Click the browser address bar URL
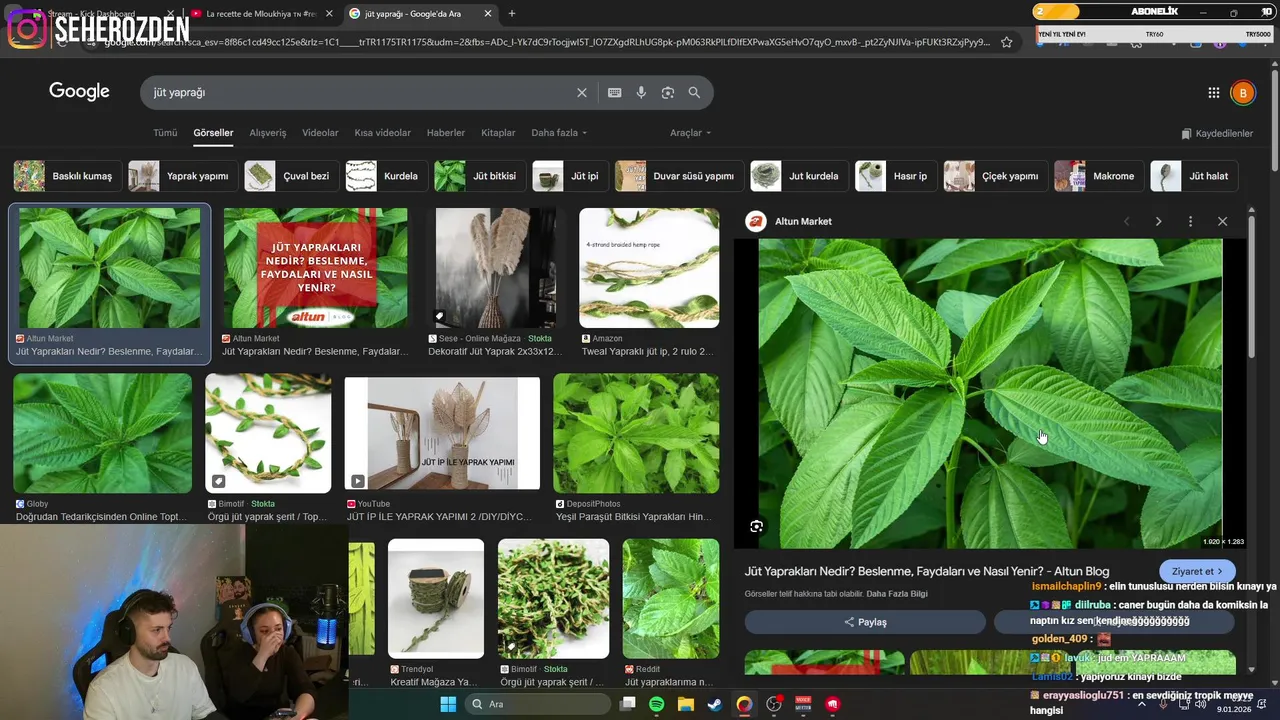 click(x=547, y=42)
